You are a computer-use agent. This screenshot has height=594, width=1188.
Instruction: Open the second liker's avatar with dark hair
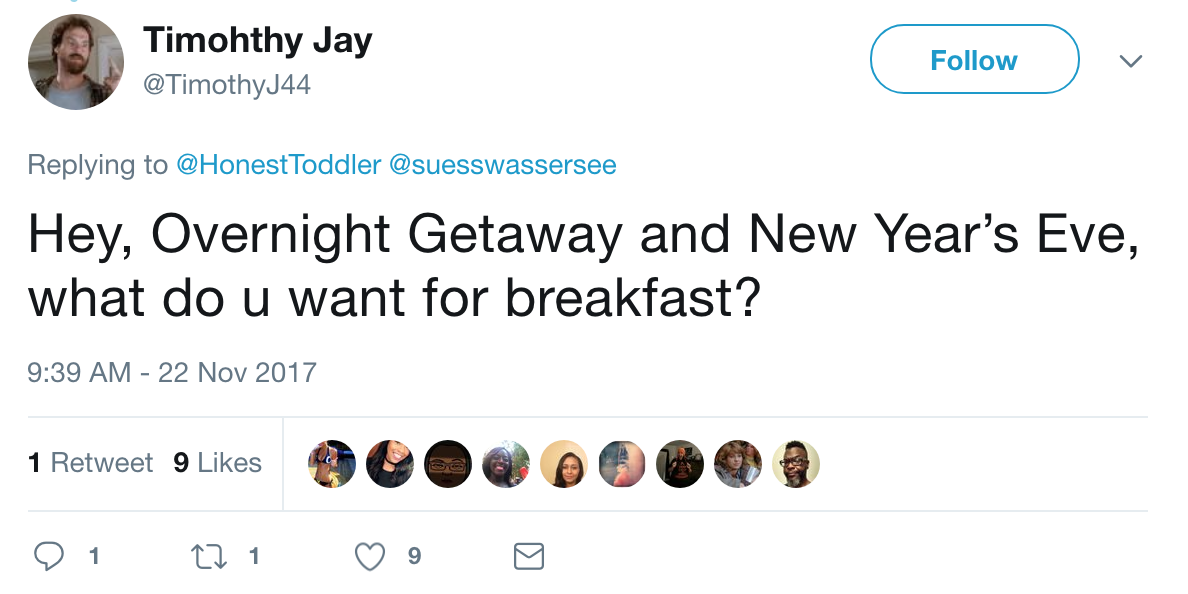tap(389, 464)
